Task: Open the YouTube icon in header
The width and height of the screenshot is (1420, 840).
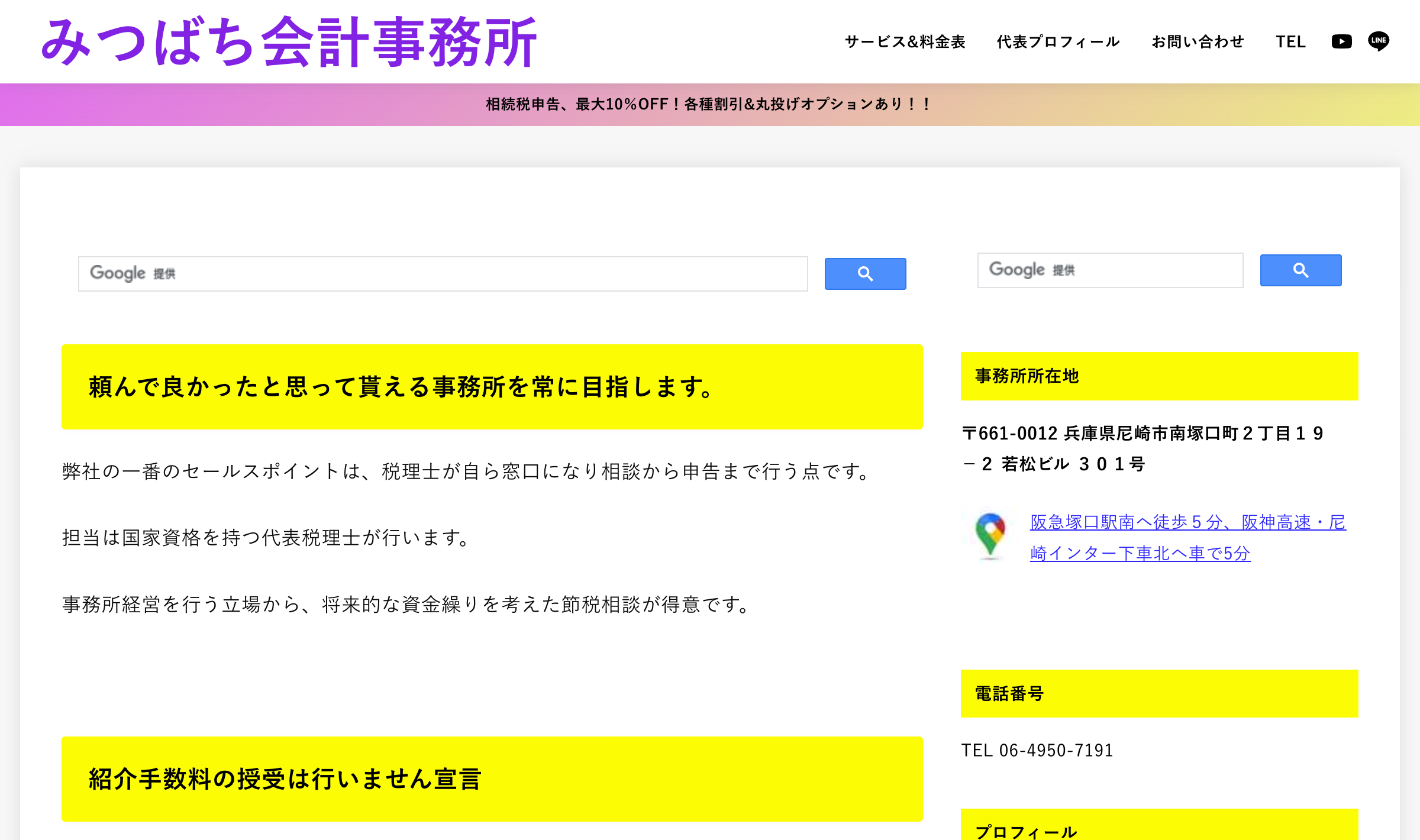Action: [x=1341, y=41]
